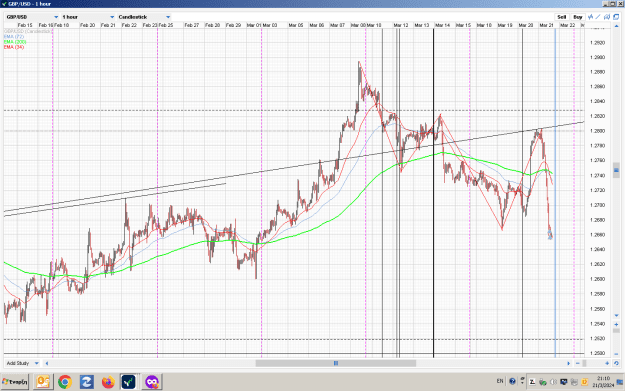The image size is (625, 391).
Task: Click the monitor tray icon
Action: 564,382
